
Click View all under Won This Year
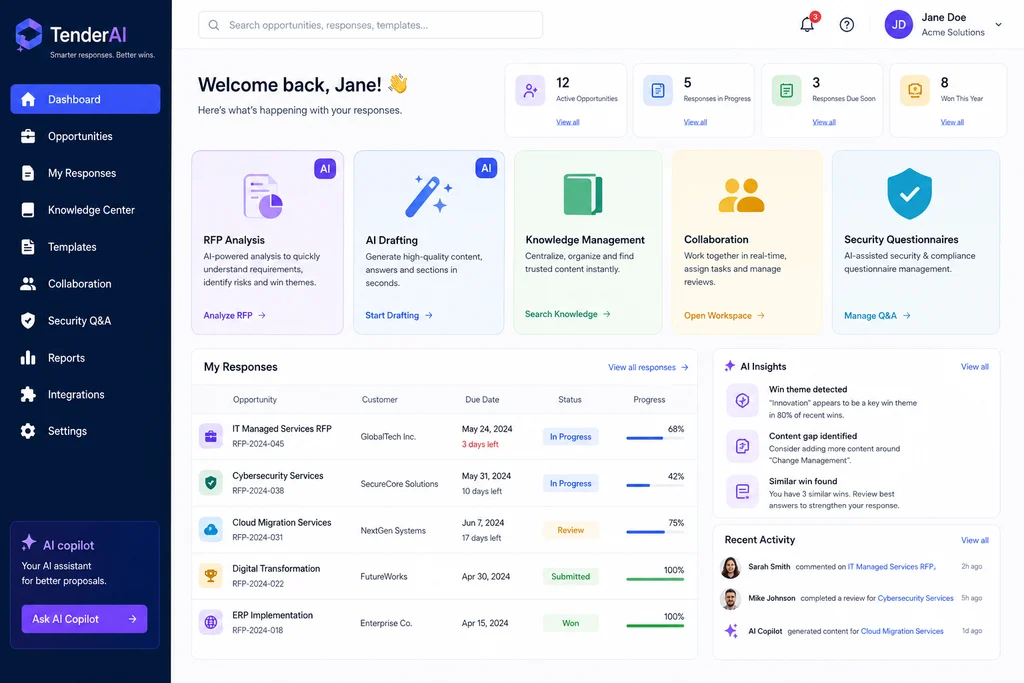pyautogui.click(x=952, y=122)
